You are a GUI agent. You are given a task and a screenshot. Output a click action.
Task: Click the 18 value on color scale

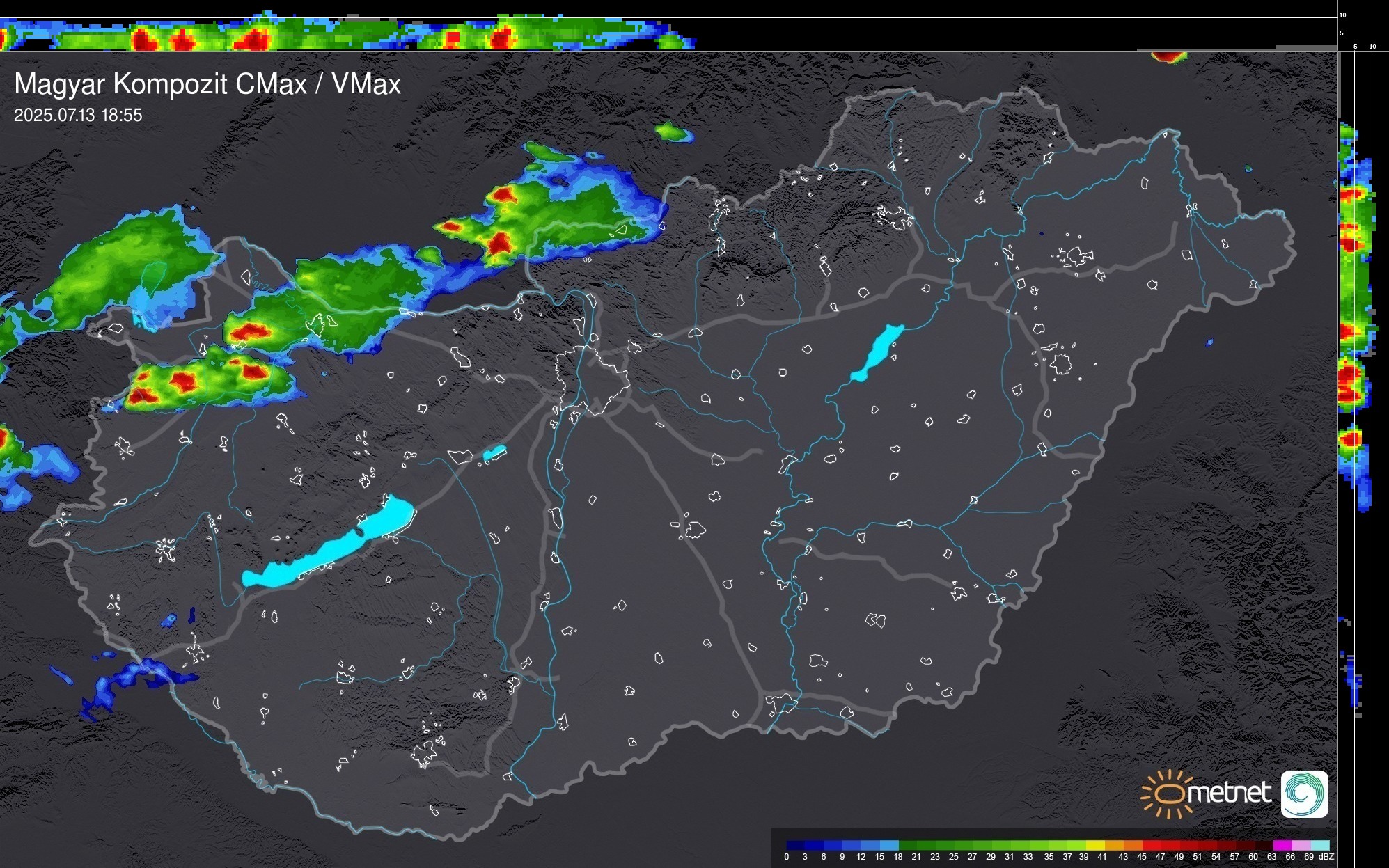898,857
